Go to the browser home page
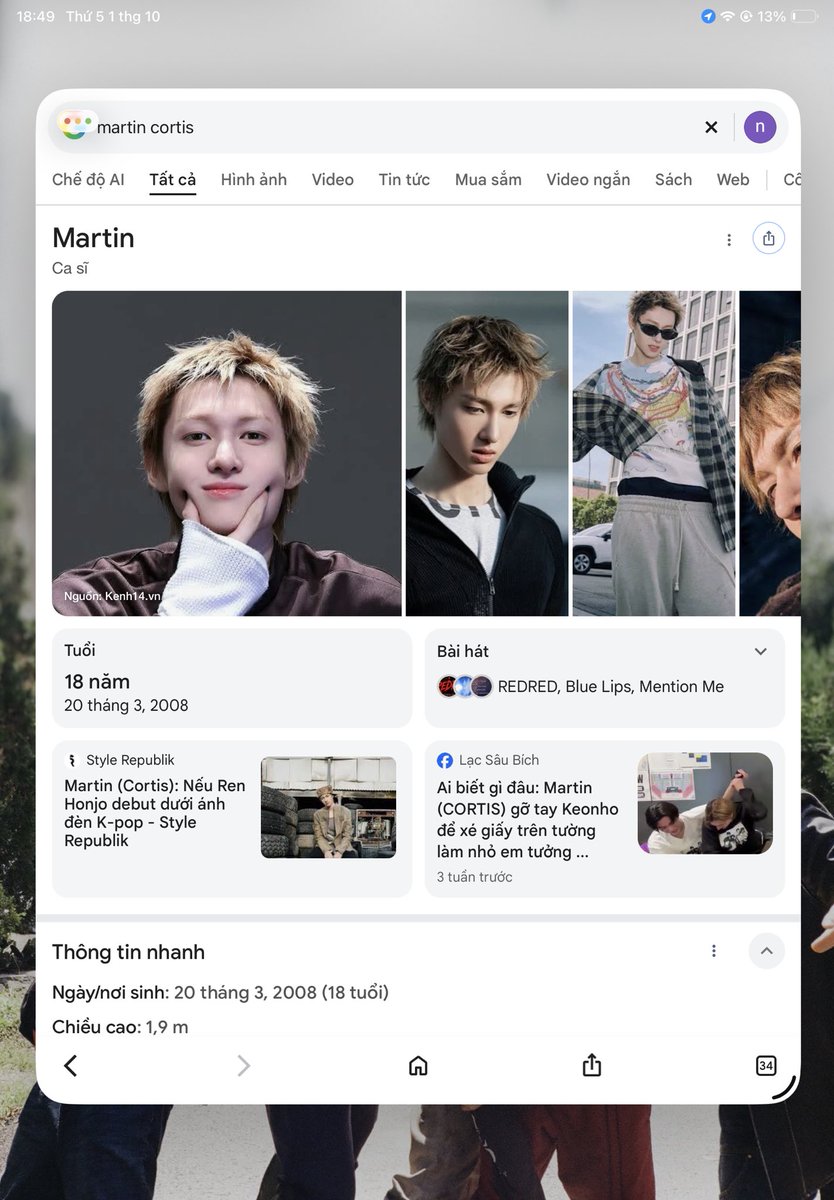Image resolution: width=834 pixels, height=1200 pixels. [x=418, y=1066]
